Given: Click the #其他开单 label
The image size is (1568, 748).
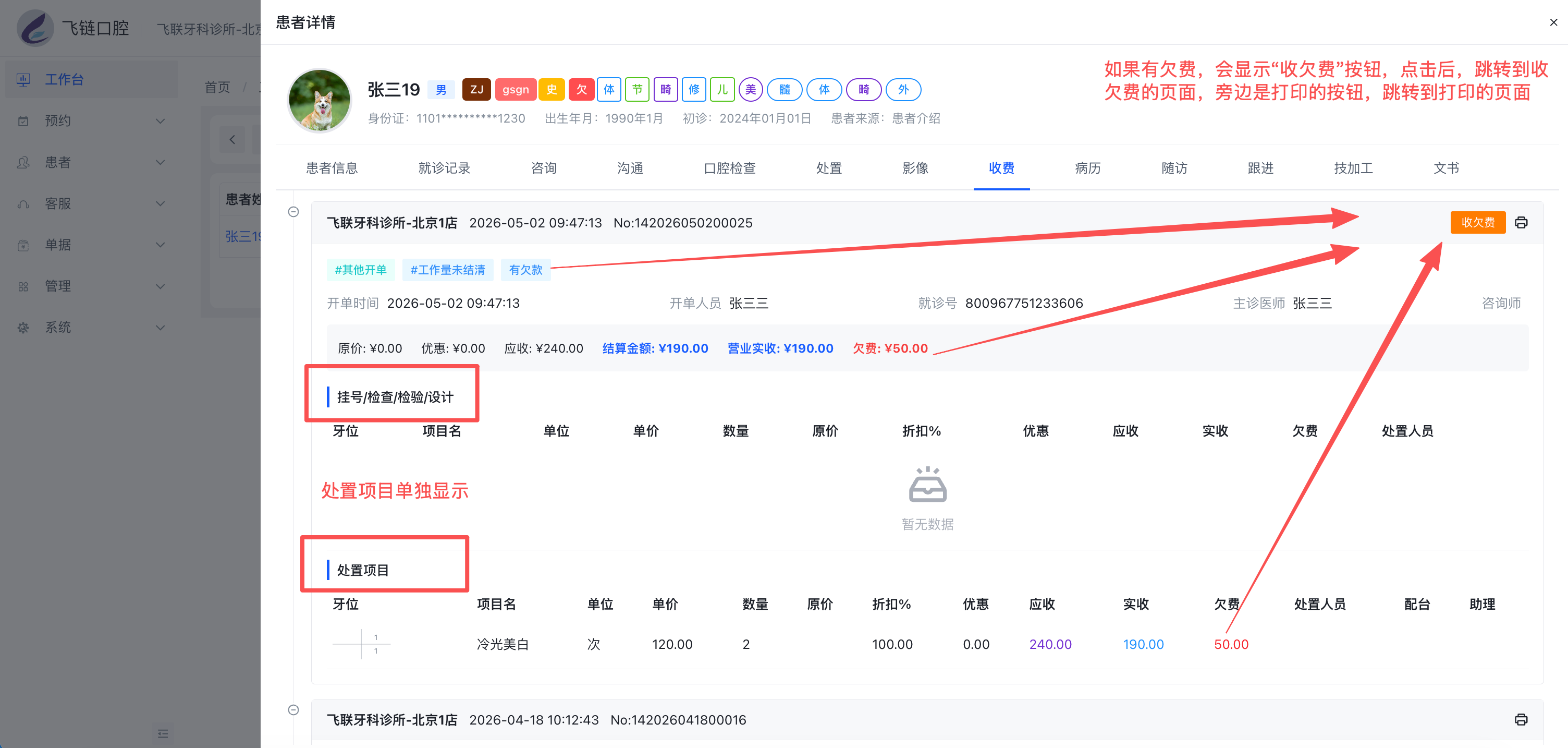Looking at the screenshot, I should coord(361,270).
